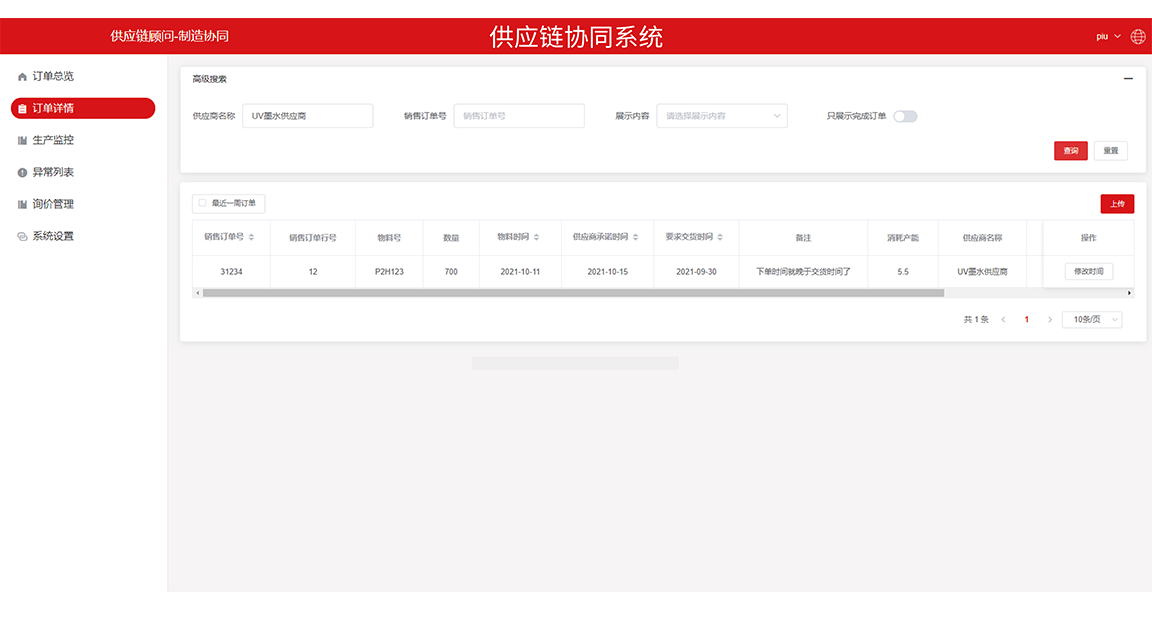1152x624 pixels.
Task: Click the warning icon beside 异常列表
Action: (22, 173)
